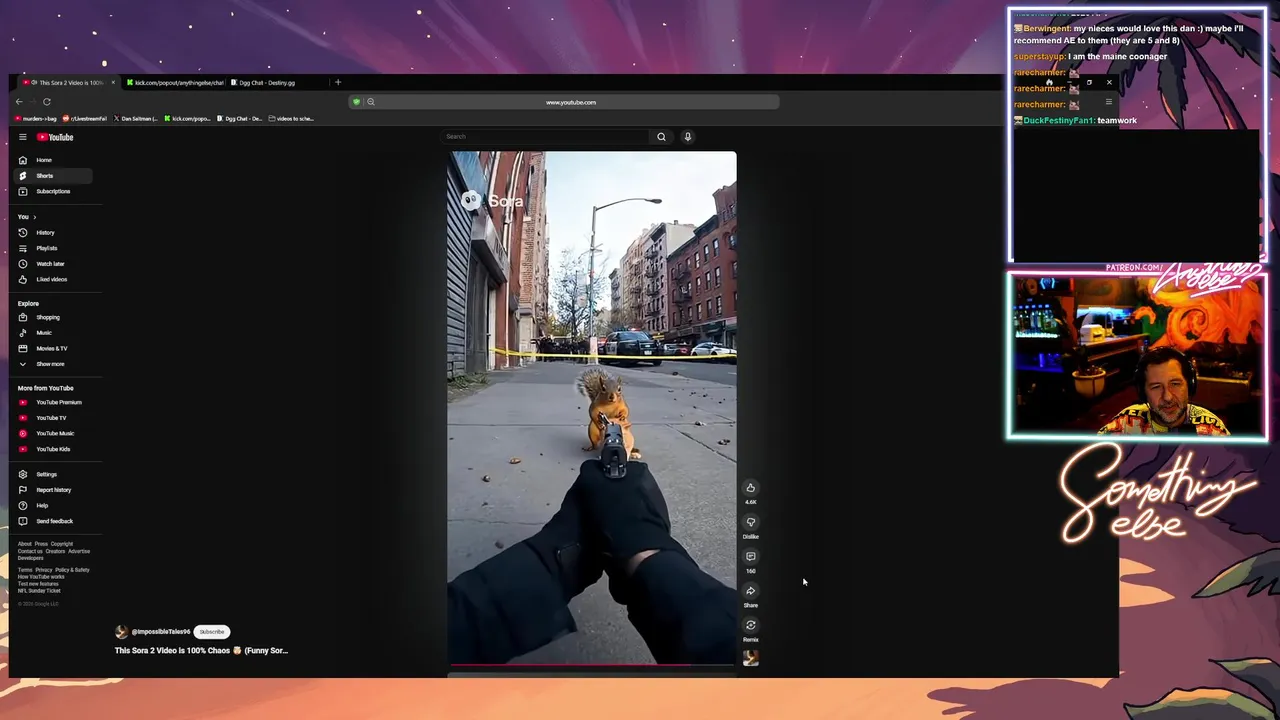Click the Short's title text

[x=201, y=651]
